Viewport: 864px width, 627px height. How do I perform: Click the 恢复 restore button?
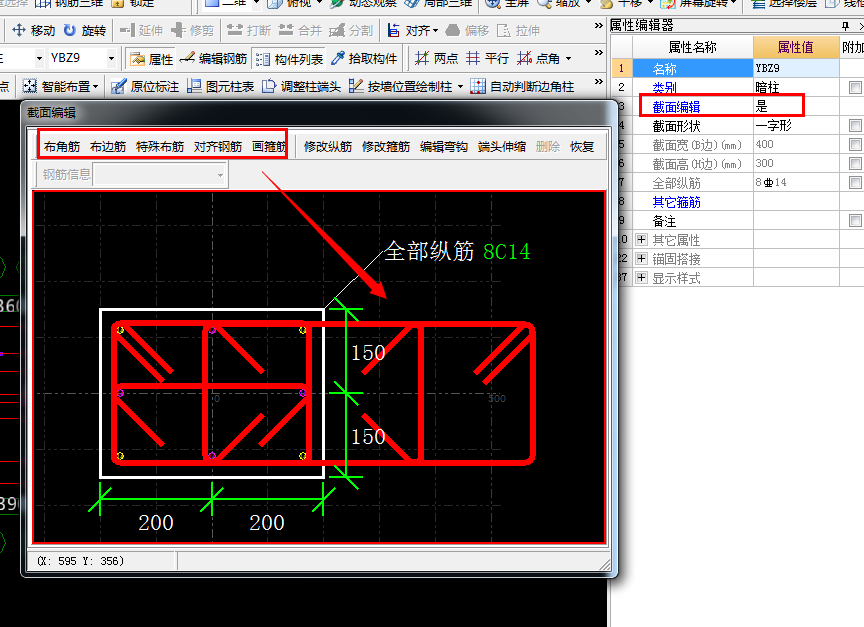tap(582, 147)
